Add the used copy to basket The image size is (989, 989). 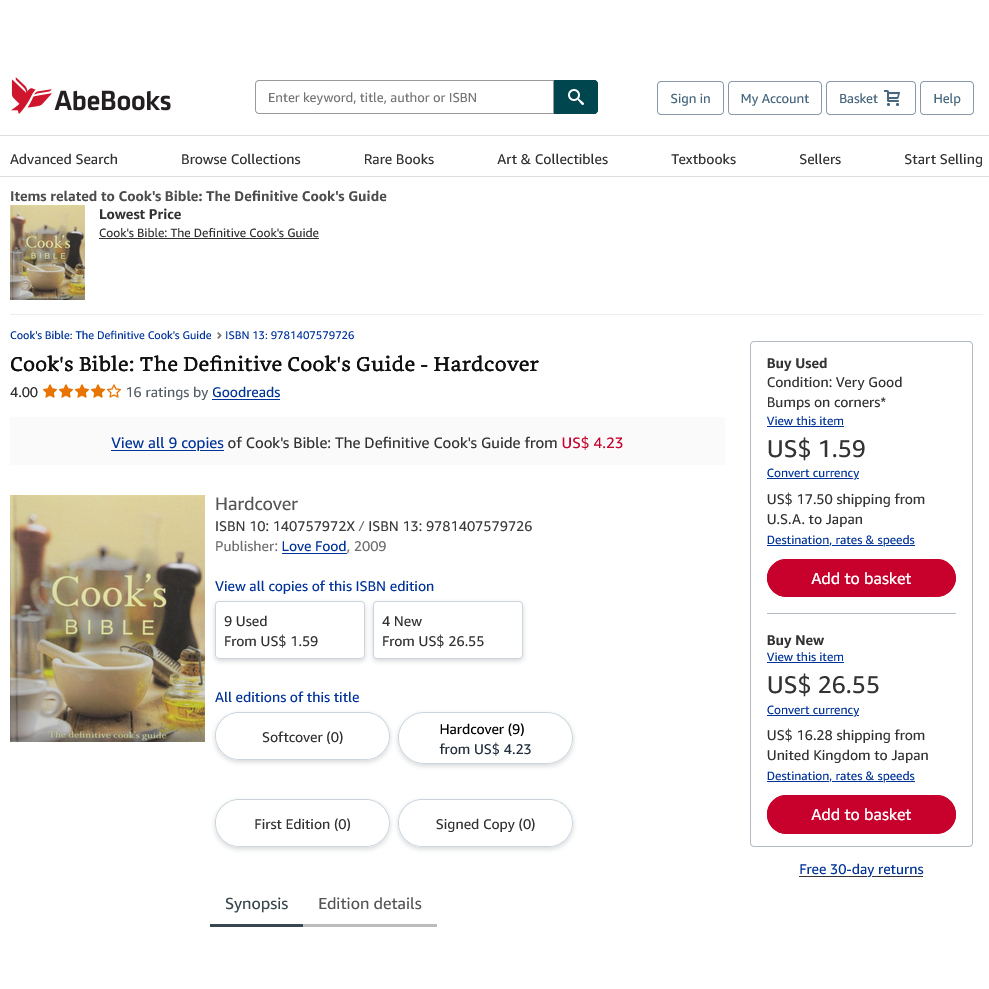point(861,578)
